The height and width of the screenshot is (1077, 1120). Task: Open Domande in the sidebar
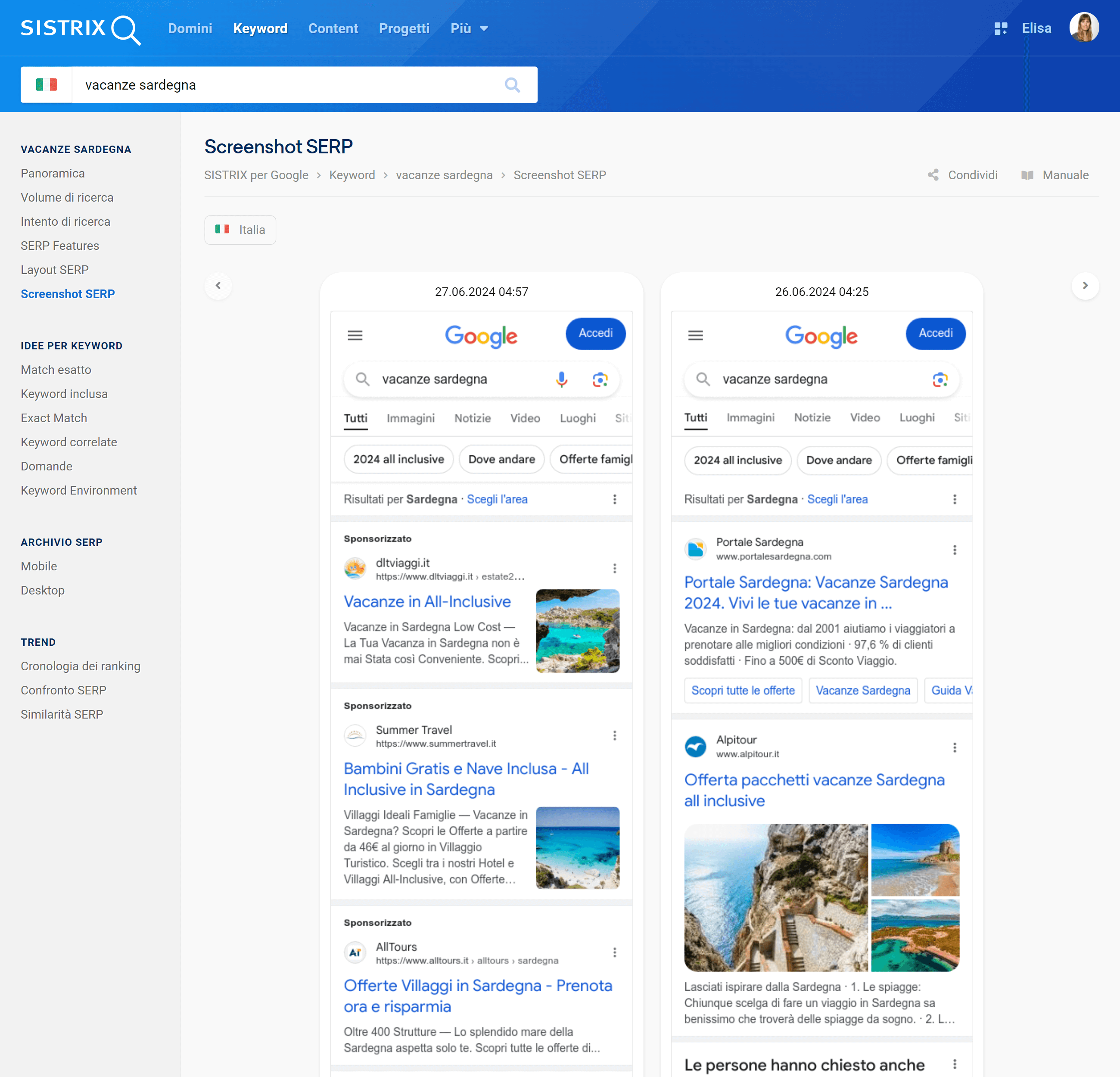pos(46,466)
